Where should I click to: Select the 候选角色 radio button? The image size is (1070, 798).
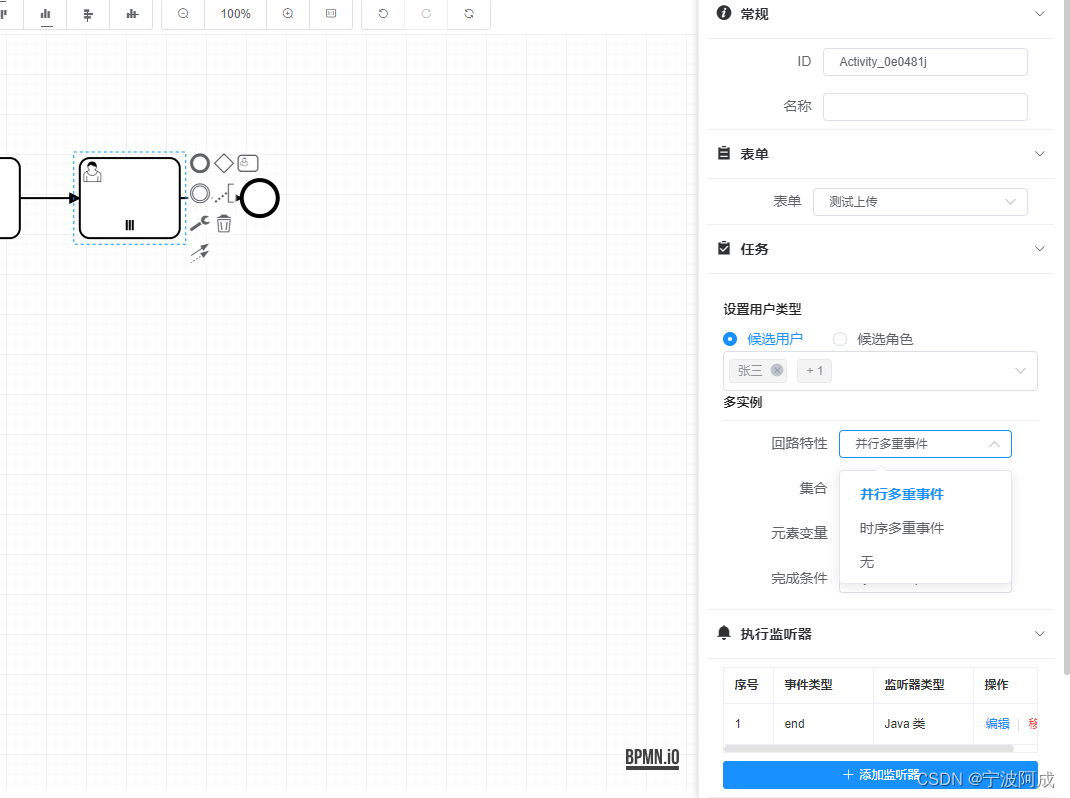point(839,339)
